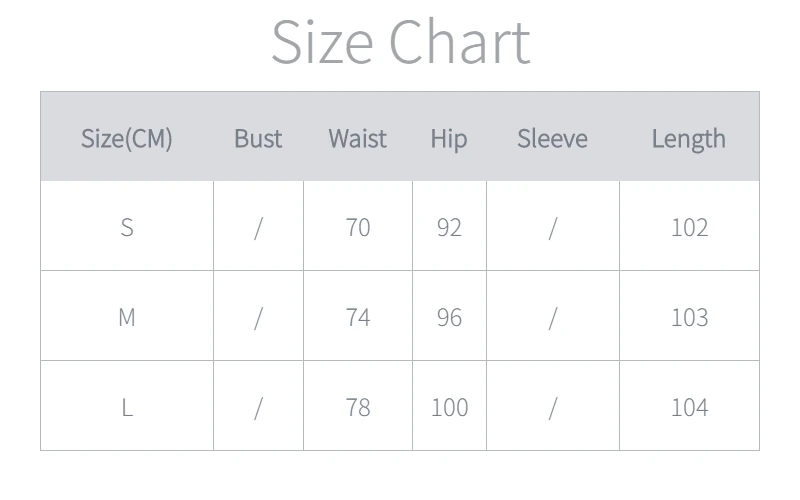The width and height of the screenshot is (800, 500).
Task: Click the L size row label
Action: coord(127,407)
